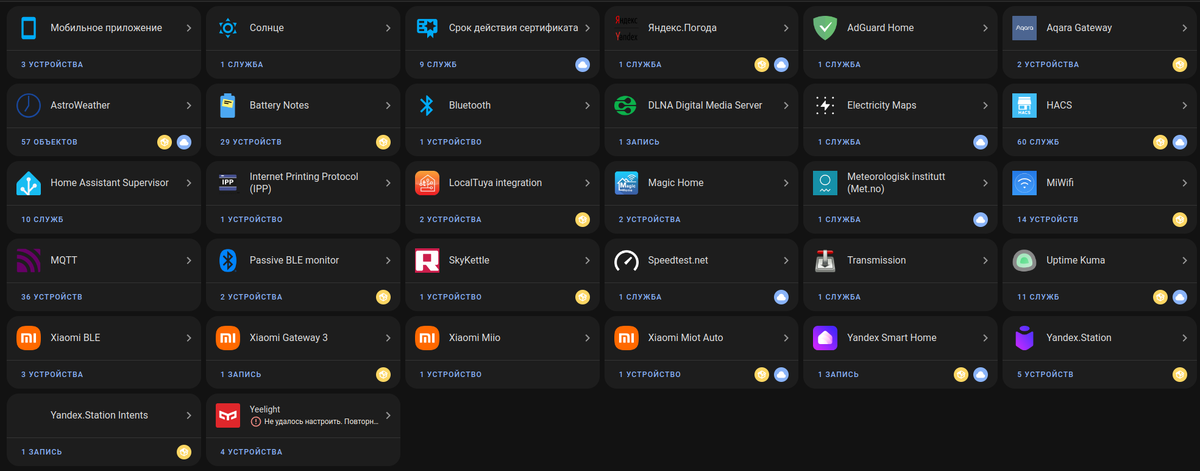This screenshot has width=1200, height=471.
Task: Open the 10 служб link under Supervisor
Action: tap(42, 219)
